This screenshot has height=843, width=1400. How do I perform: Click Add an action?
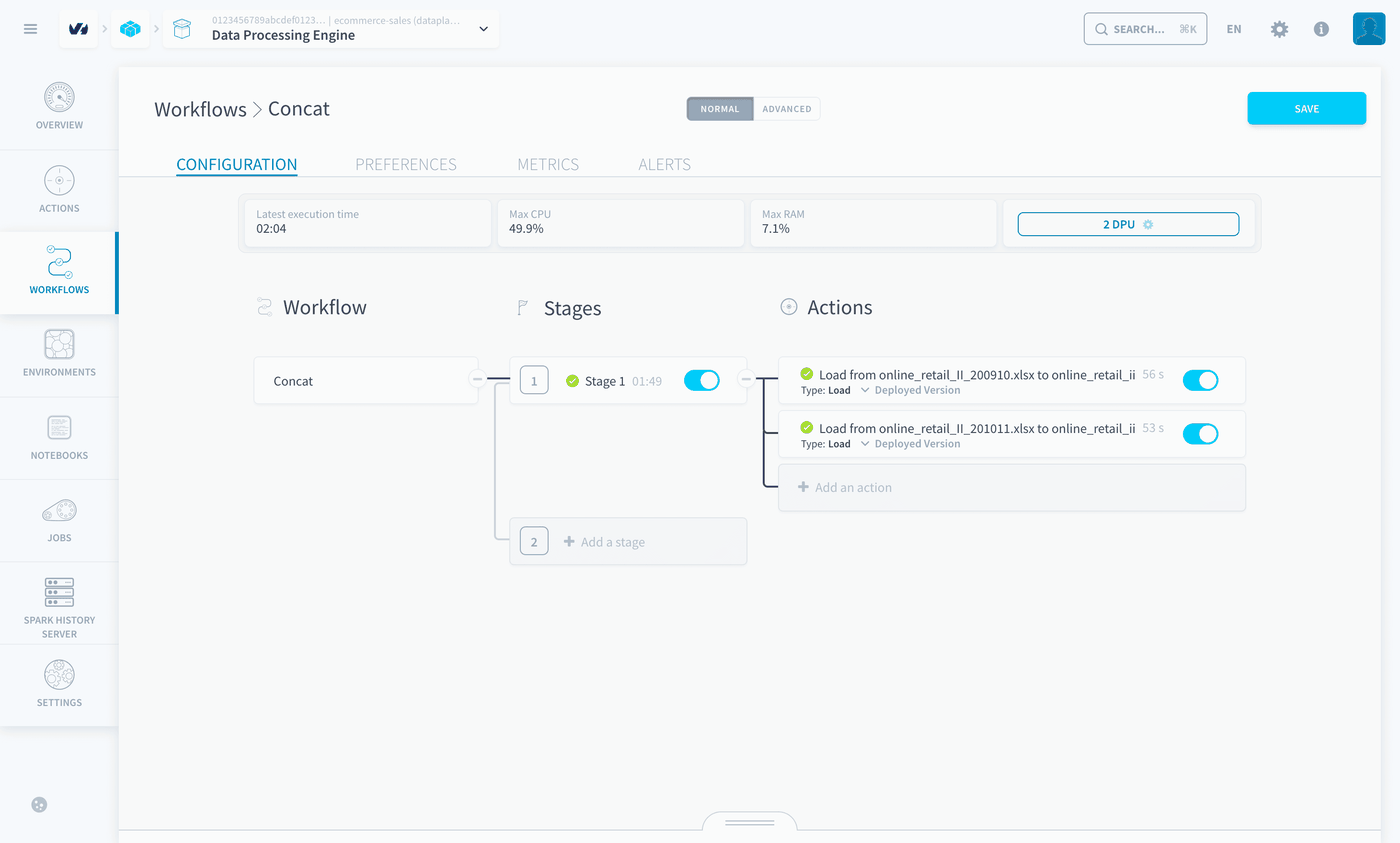[1012, 488]
